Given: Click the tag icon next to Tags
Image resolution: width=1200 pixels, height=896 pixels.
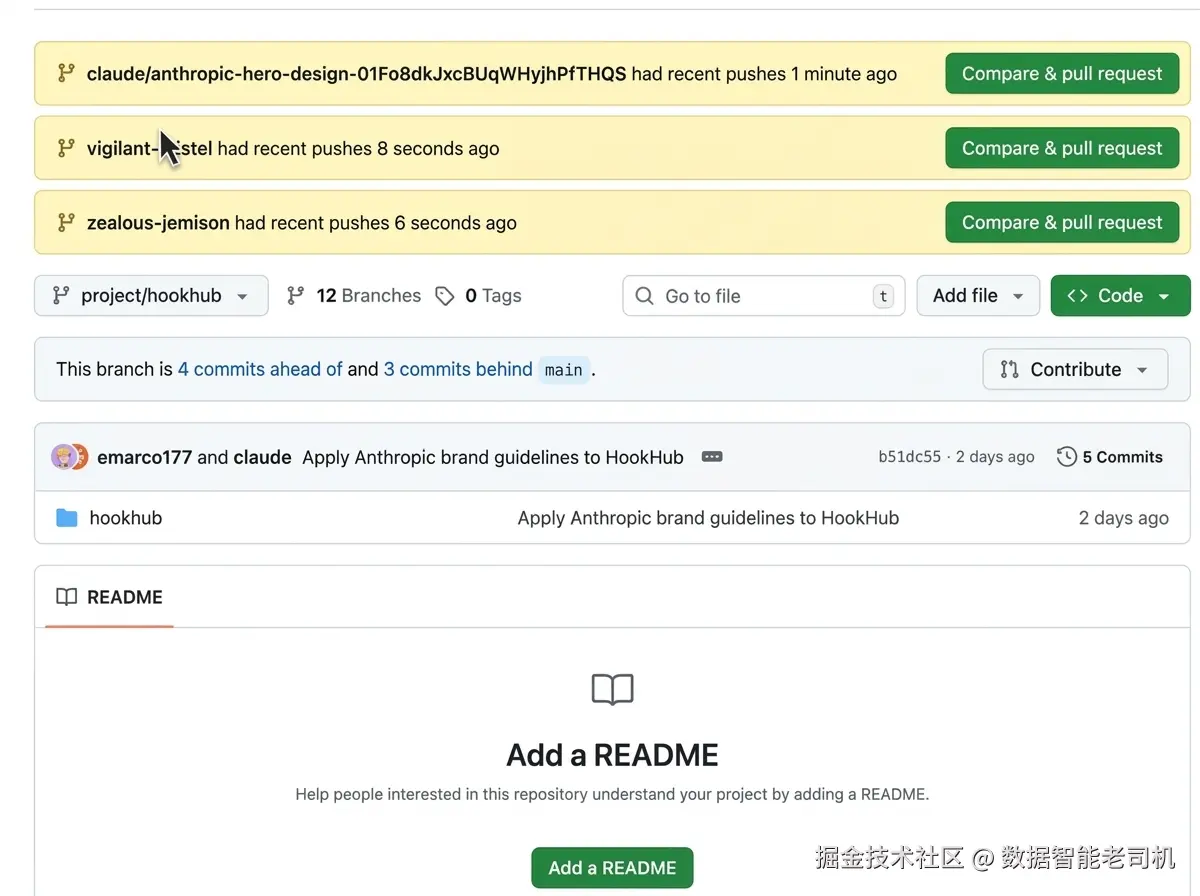Looking at the screenshot, I should coord(445,296).
